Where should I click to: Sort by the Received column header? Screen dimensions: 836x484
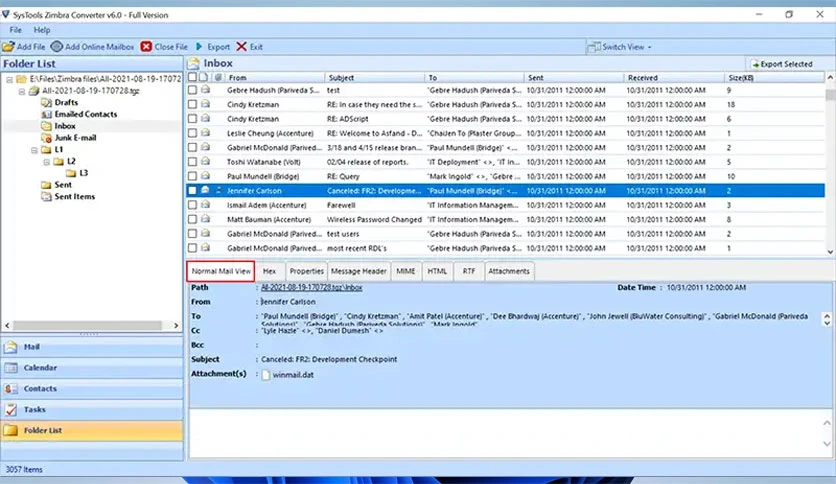pyautogui.click(x=673, y=77)
